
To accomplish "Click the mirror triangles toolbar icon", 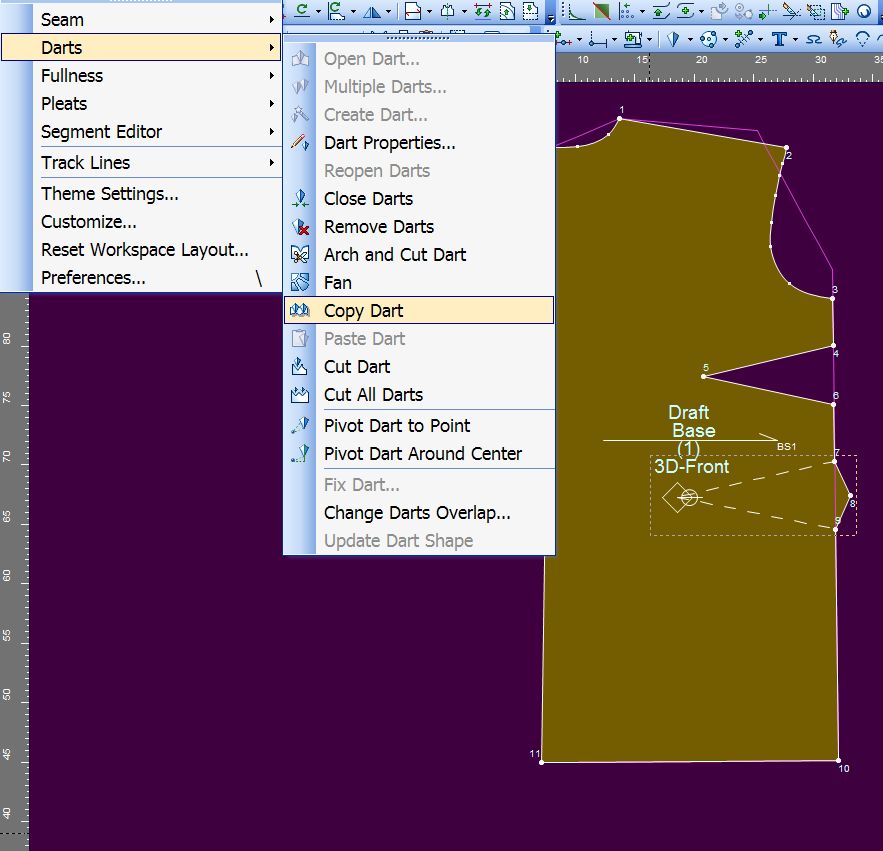I will (372, 12).
